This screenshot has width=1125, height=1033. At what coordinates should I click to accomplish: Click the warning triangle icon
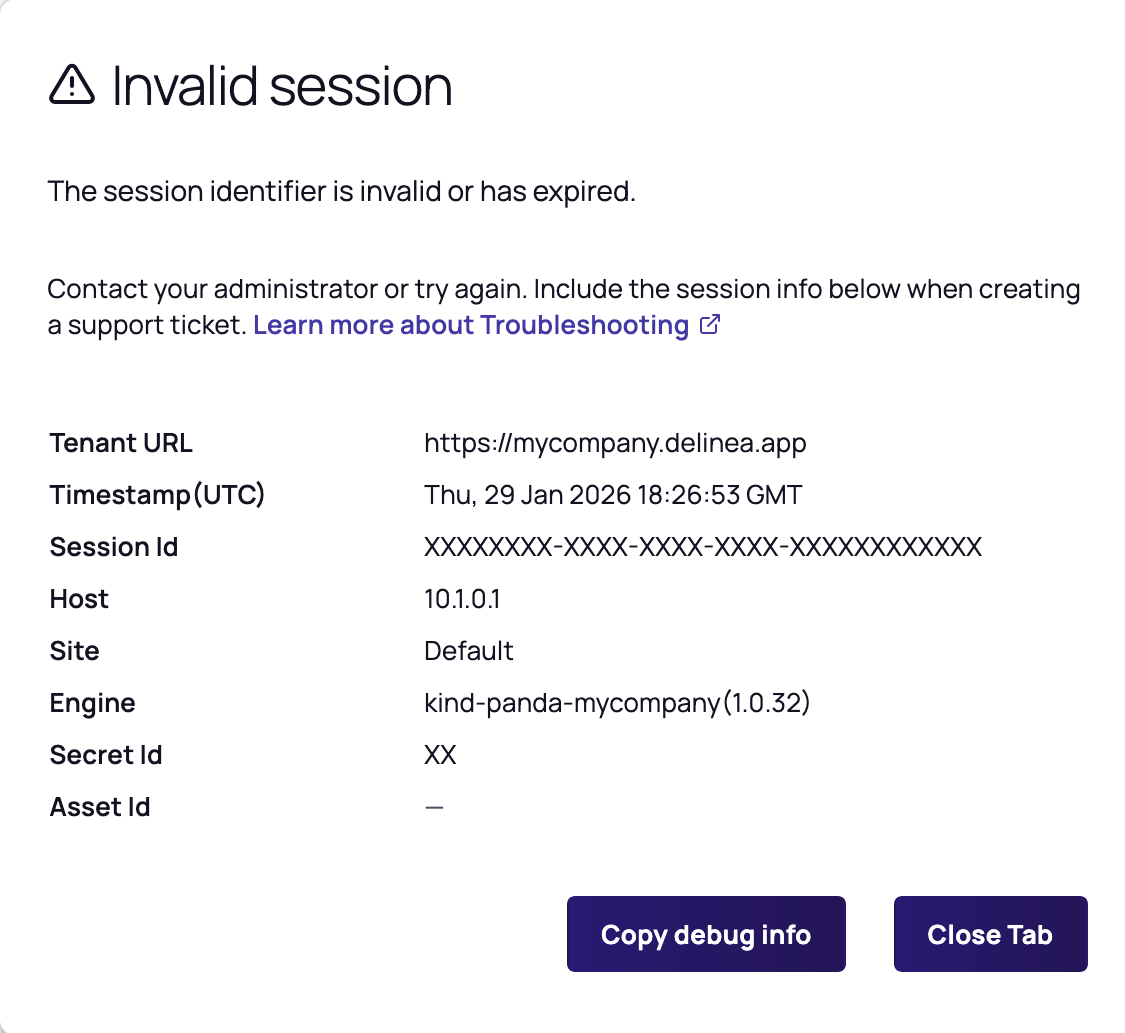pos(72,84)
